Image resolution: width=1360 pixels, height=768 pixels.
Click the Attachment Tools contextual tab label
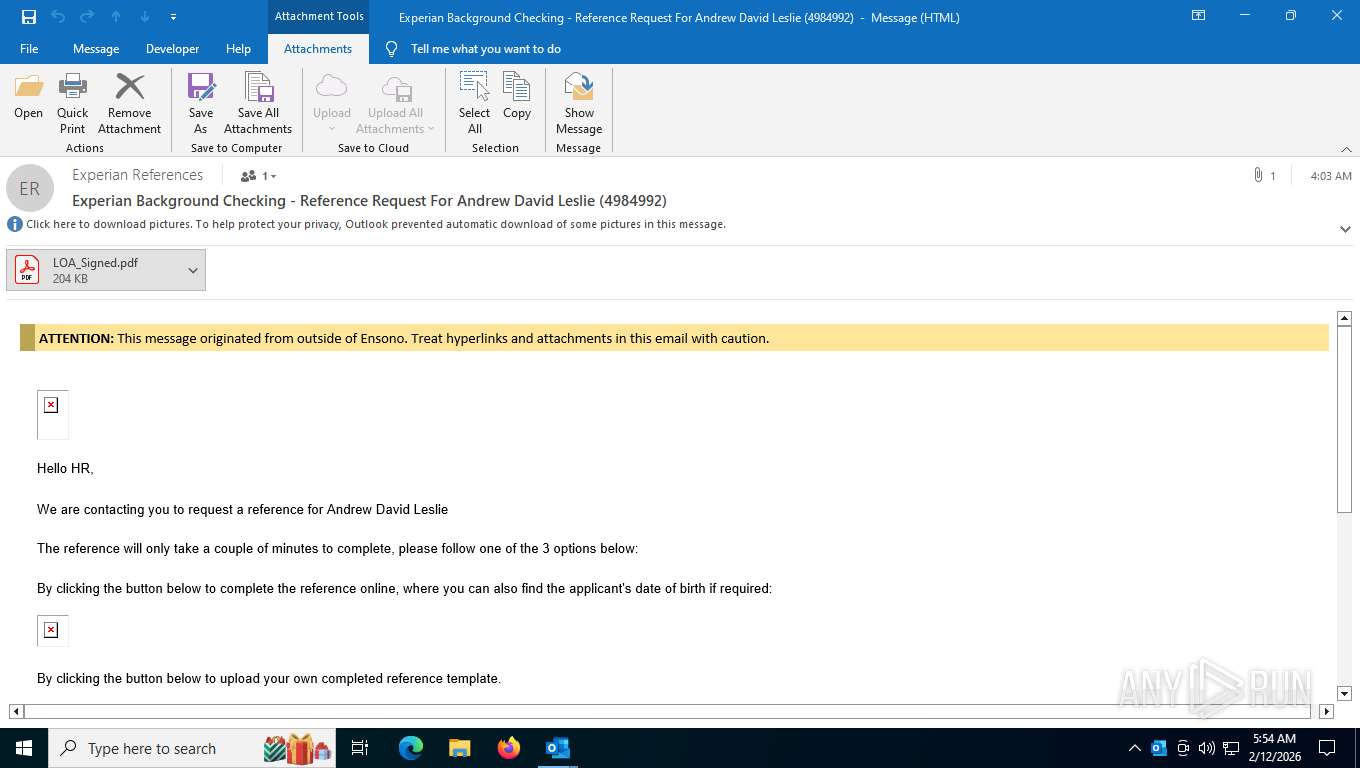(319, 16)
